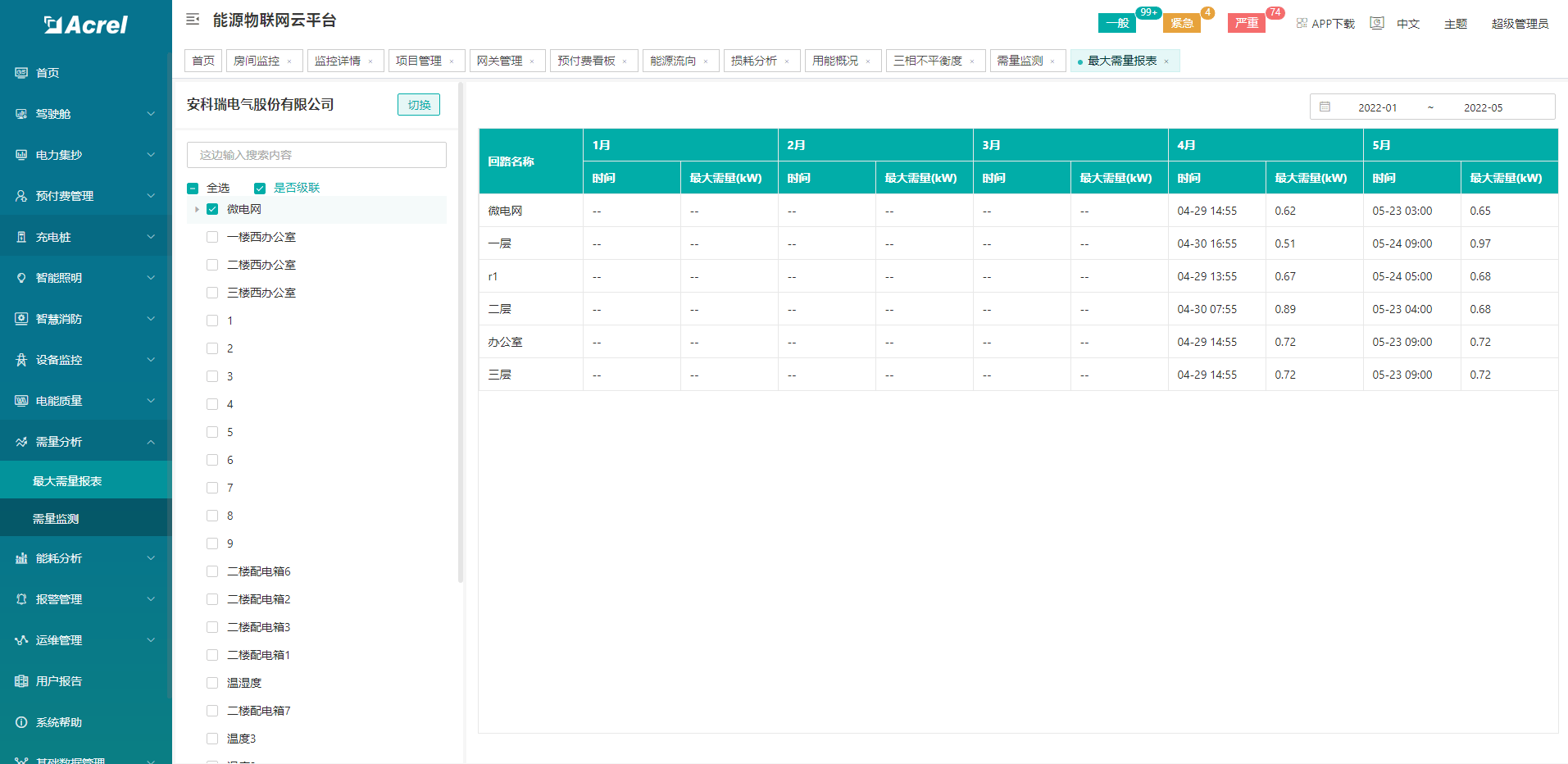Open the 严重 alerts button
Viewport: 1568px width, 764px height.
[1247, 23]
